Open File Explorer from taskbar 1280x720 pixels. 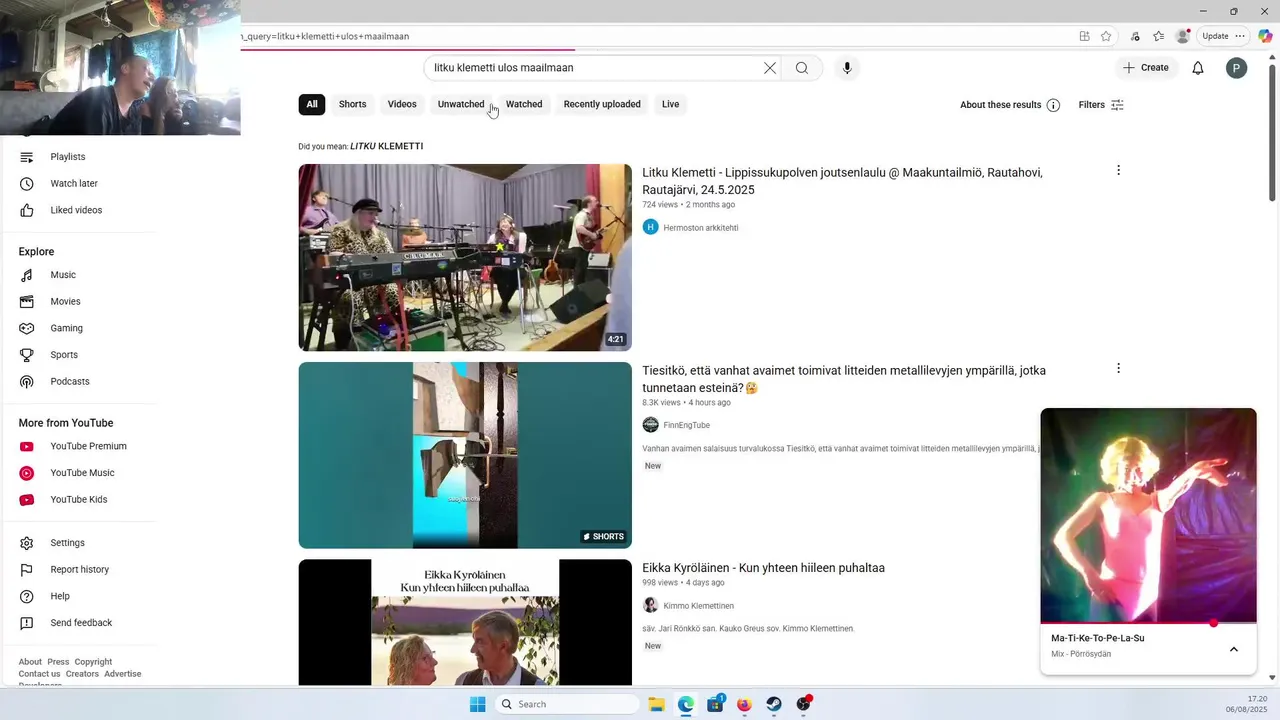pos(656,704)
